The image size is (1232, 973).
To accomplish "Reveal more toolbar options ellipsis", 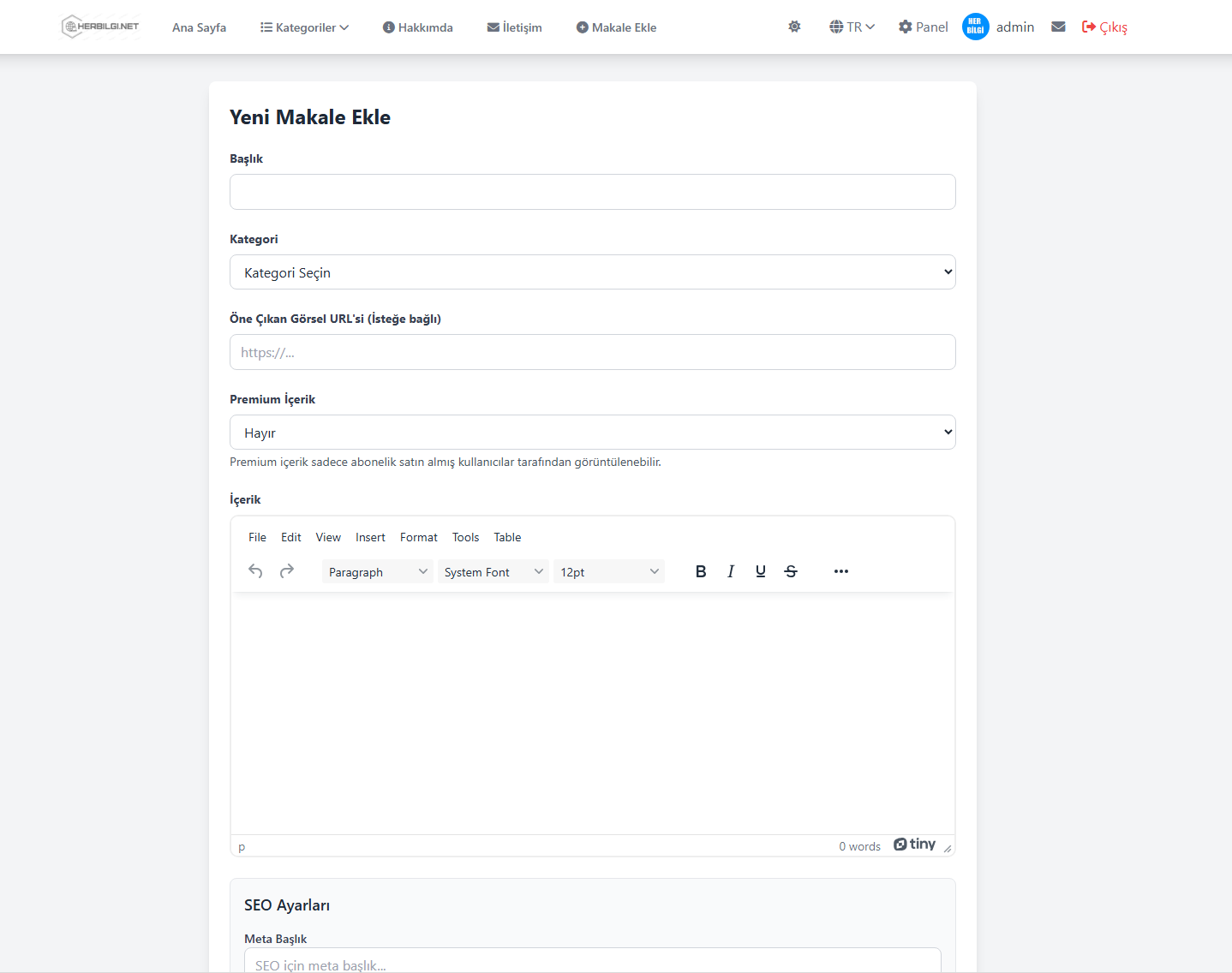I will pyautogui.click(x=841, y=571).
